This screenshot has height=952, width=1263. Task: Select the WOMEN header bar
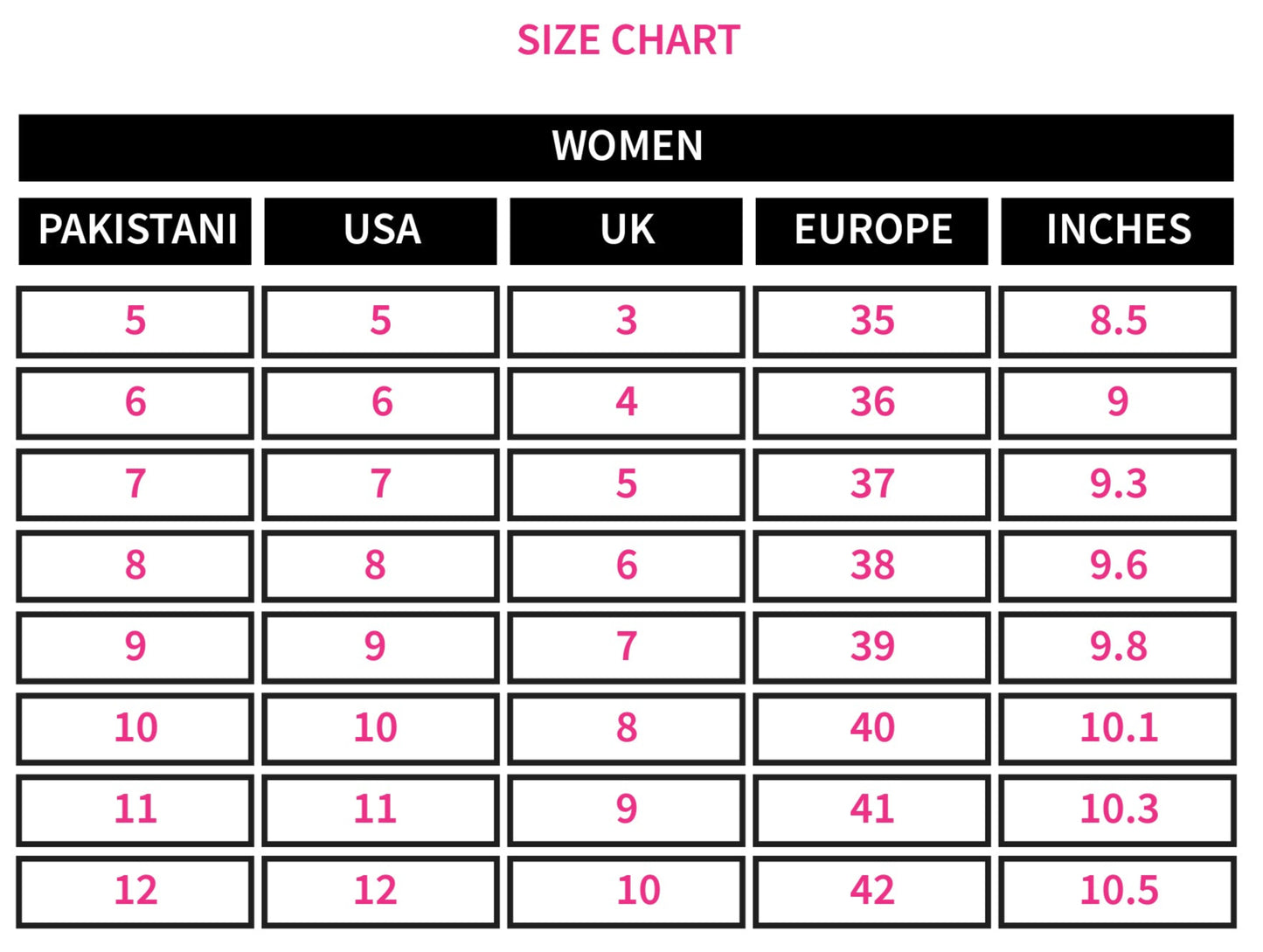[x=626, y=148]
